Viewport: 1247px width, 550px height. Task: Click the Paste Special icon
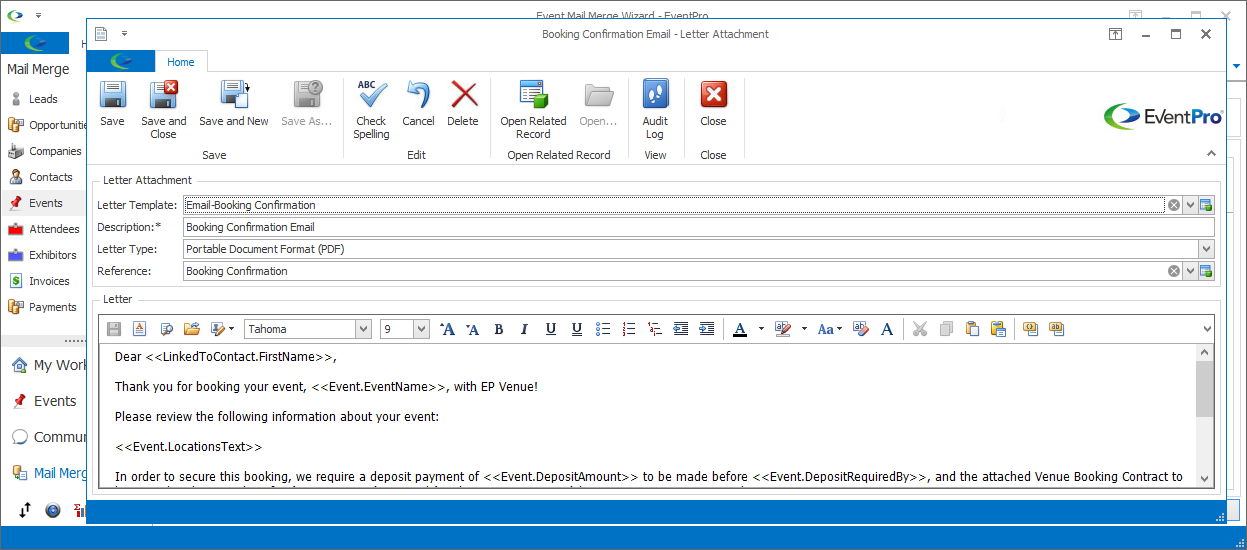[998, 329]
